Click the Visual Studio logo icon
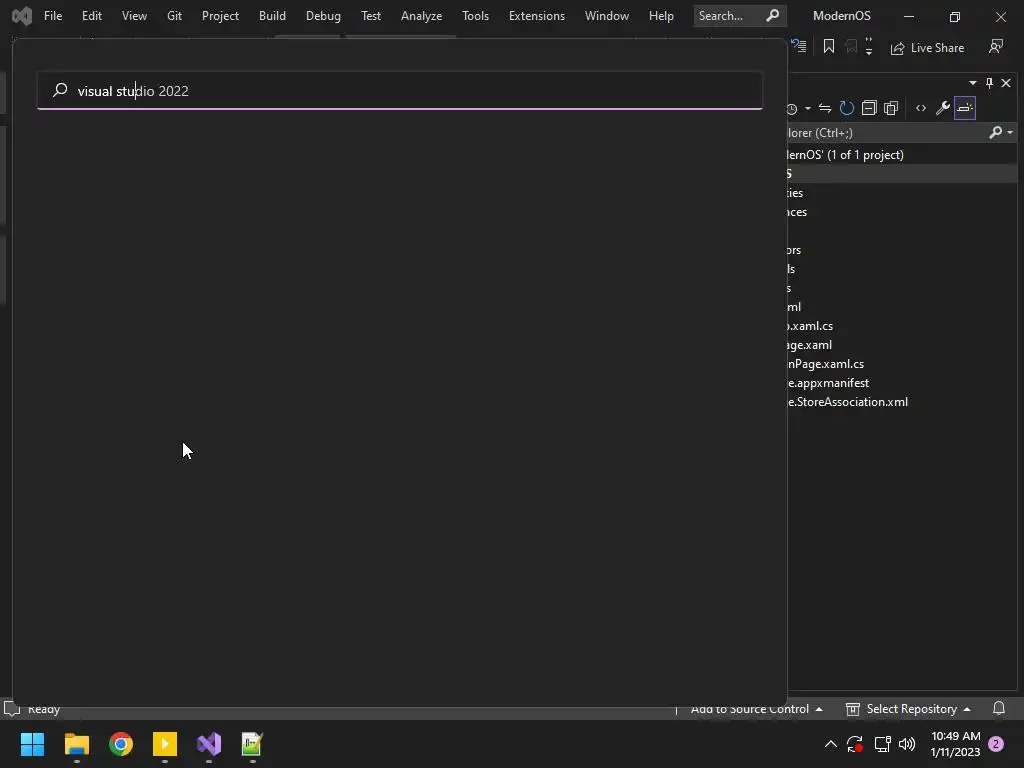This screenshot has width=1024, height=768. 22,16
